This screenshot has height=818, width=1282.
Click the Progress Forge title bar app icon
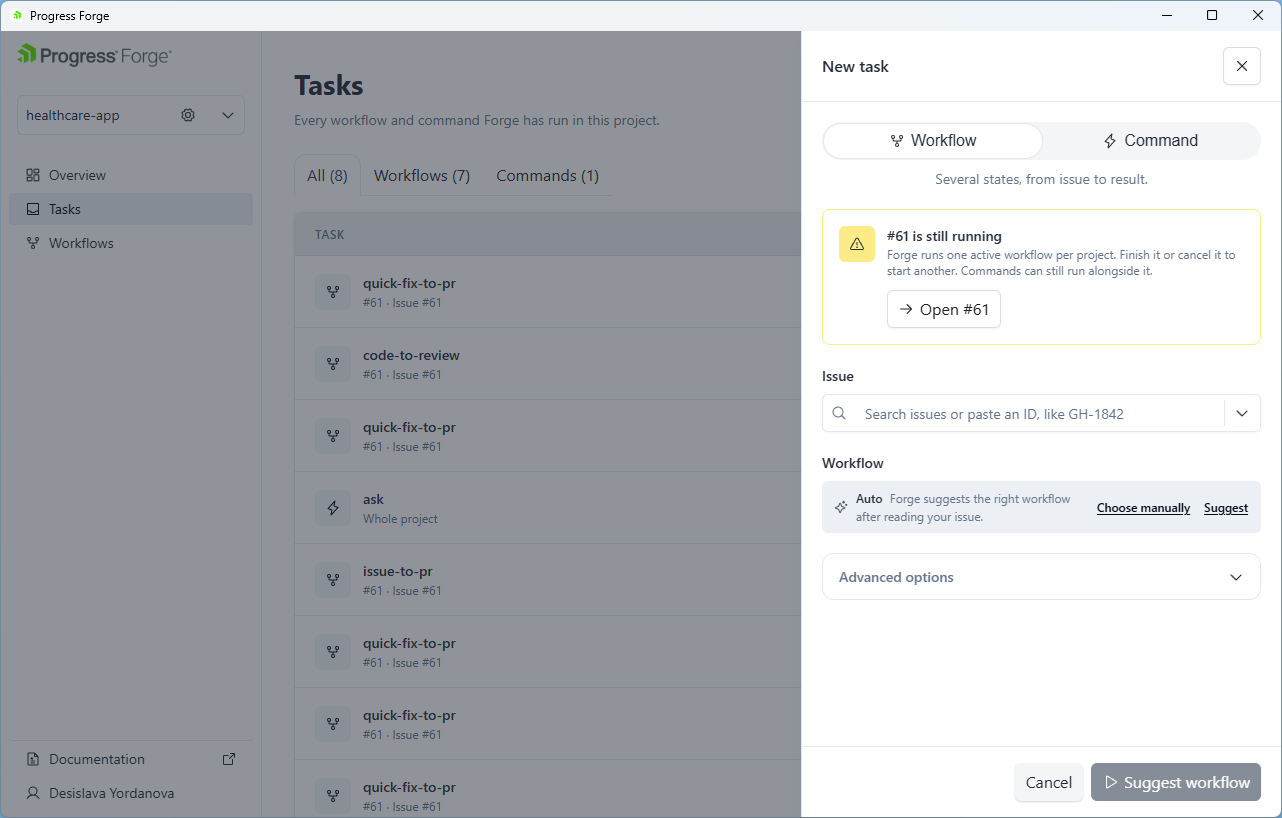point(17,15)
